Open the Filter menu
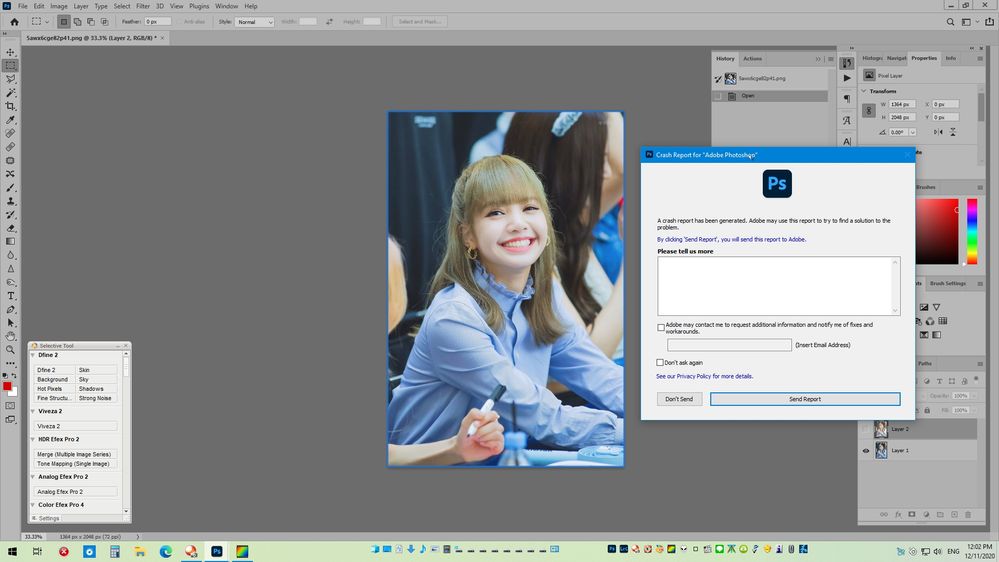 [143, 6]
